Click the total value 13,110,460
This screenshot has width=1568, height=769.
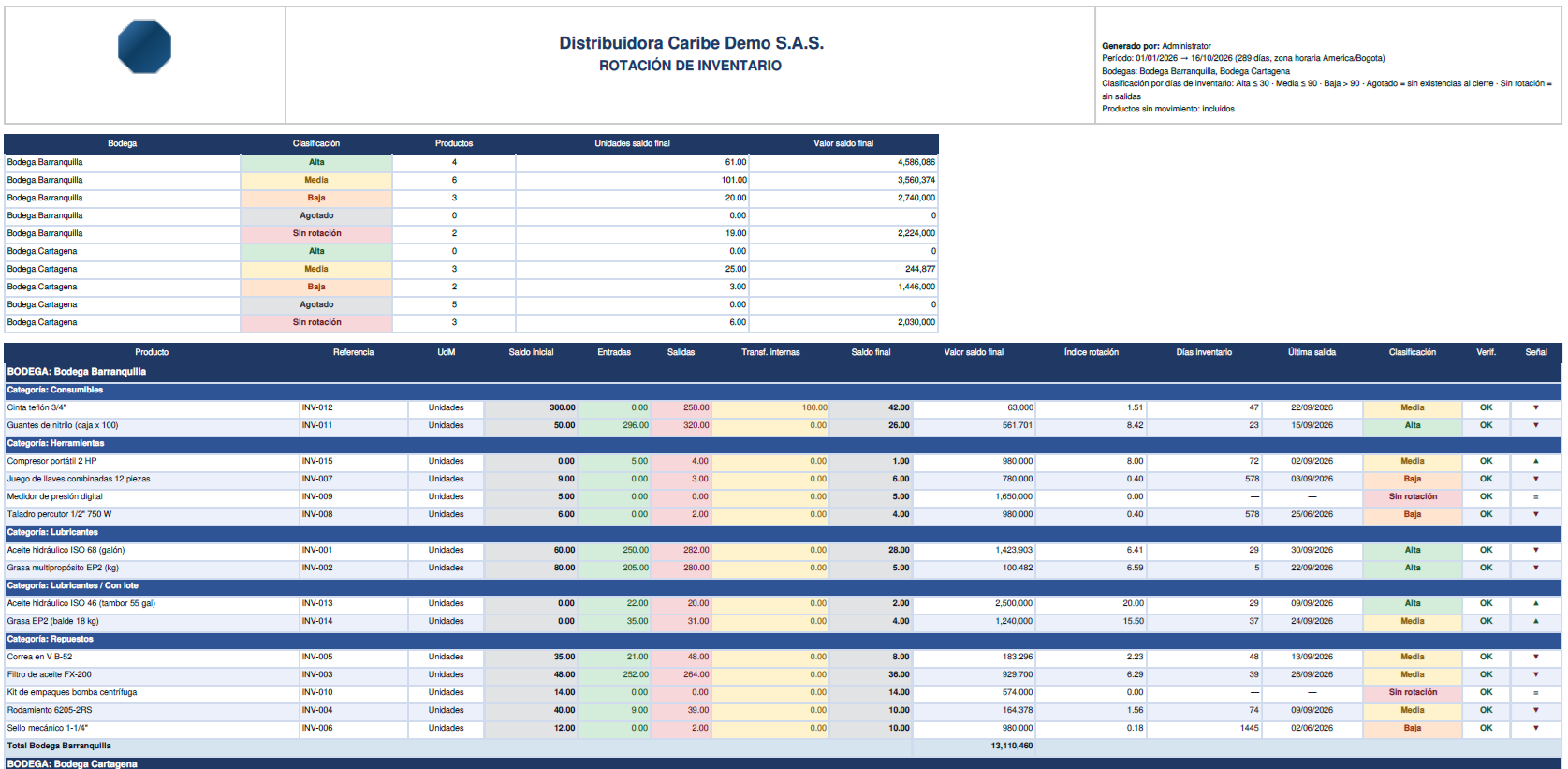pos(1012,746)
